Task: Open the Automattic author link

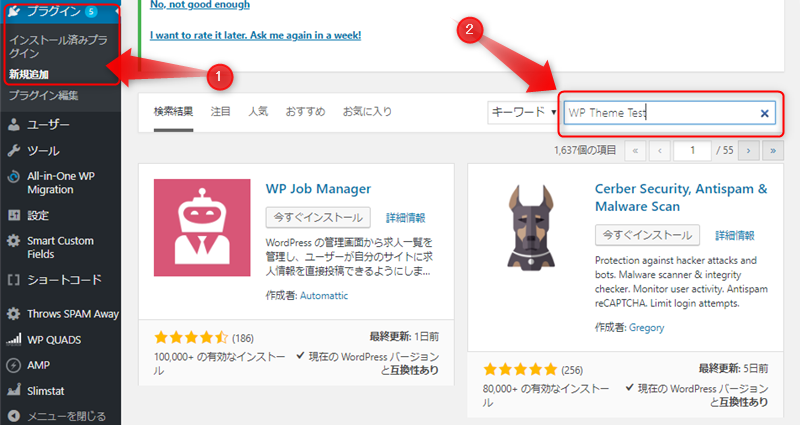Action: (324, 295)
